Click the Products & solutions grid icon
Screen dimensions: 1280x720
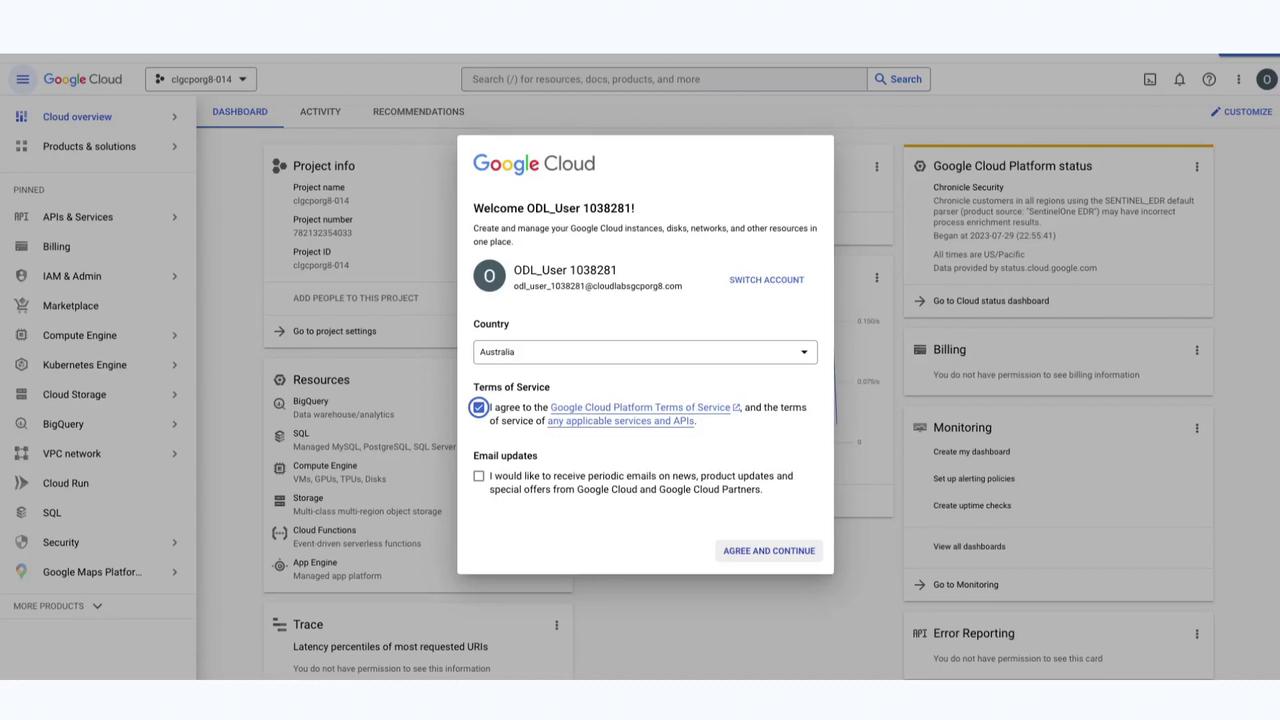point(21,146)
